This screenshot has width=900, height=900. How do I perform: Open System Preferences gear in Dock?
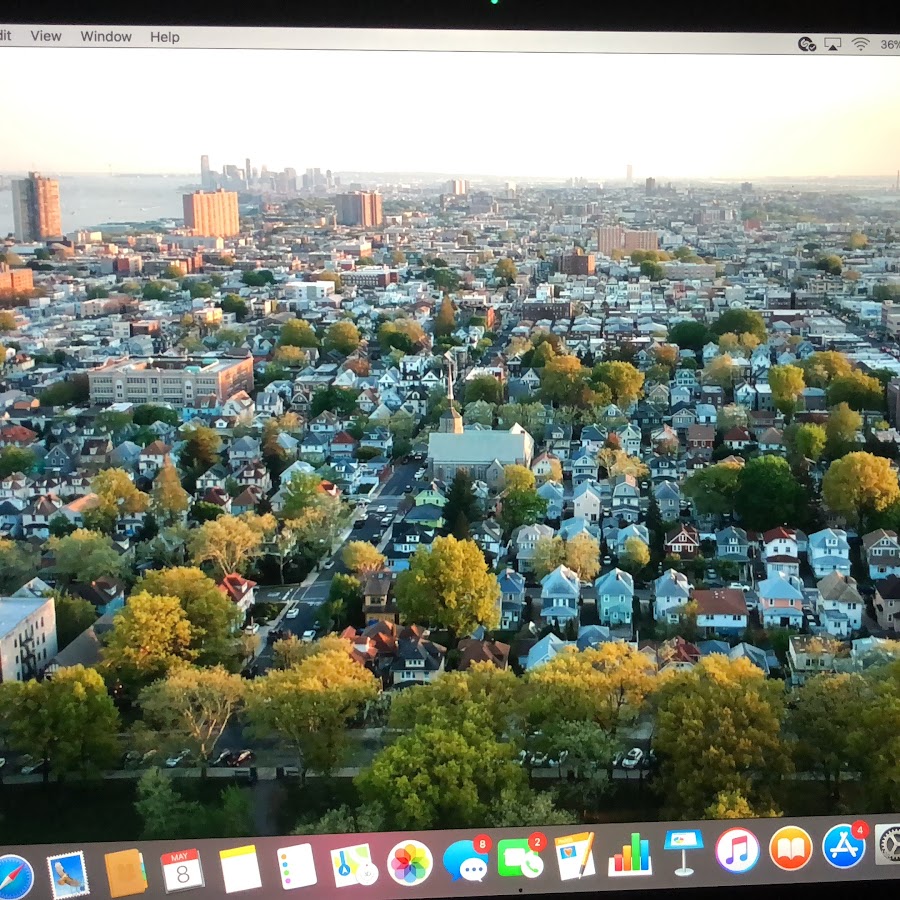888,844
